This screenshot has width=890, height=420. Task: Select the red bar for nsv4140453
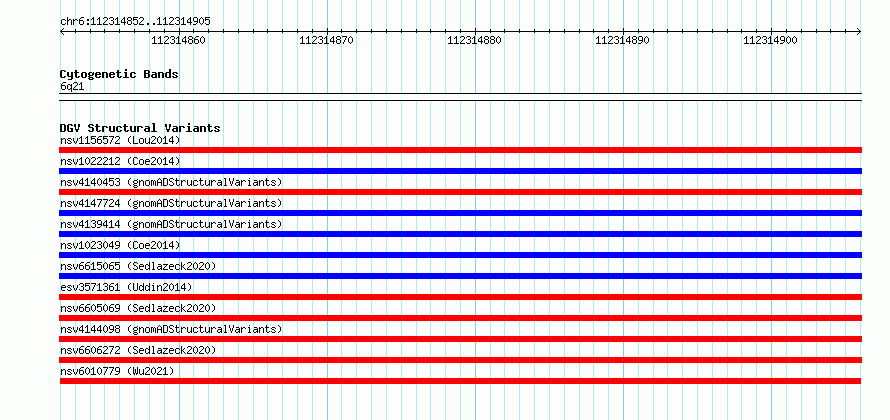tap(461, 192)
